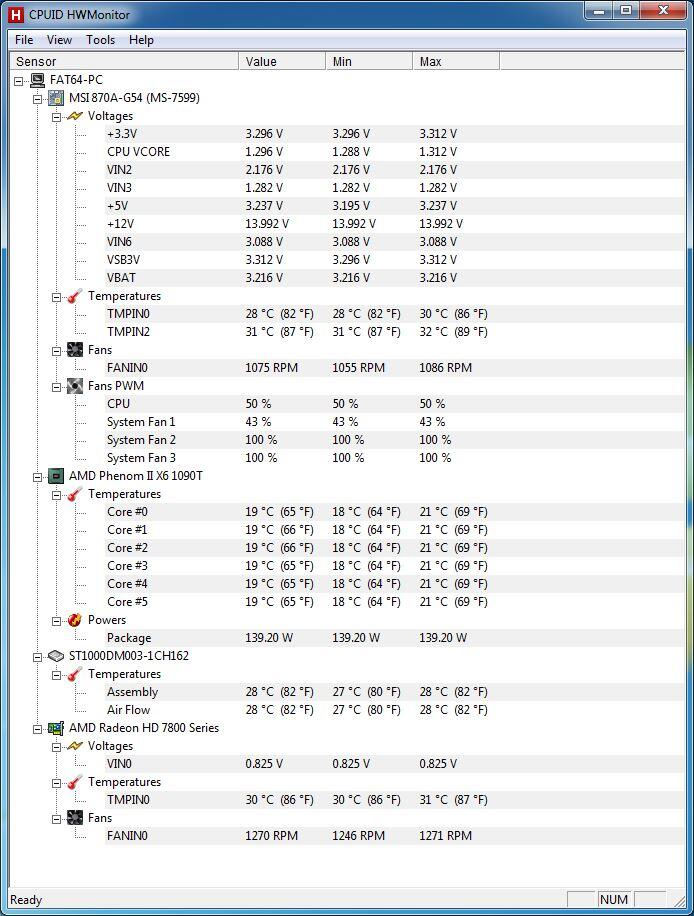The width and height of the screenshot is (694, 916).
Task: Click the motherboard Temperatures thermometer icon
Action: click(75, 296)
